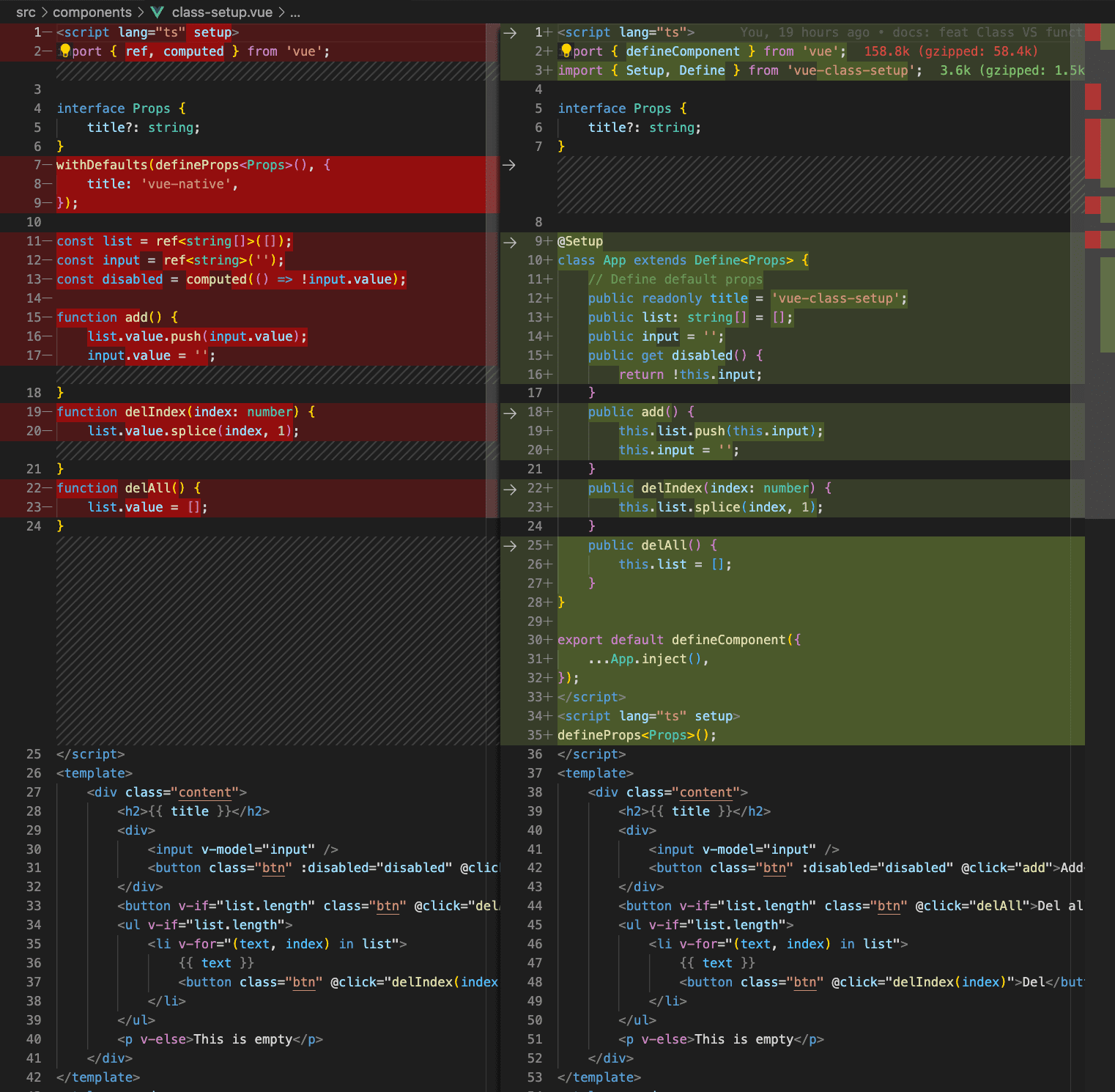The height and width of the screenshot is (1092, 1115).
Task: Click the revert arrow beside 'public delIndex' line
Action: pos(510,490)
